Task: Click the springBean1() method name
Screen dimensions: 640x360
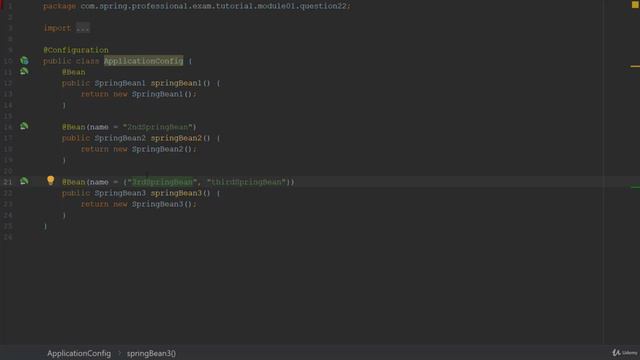Action: (x=176, y=83)
